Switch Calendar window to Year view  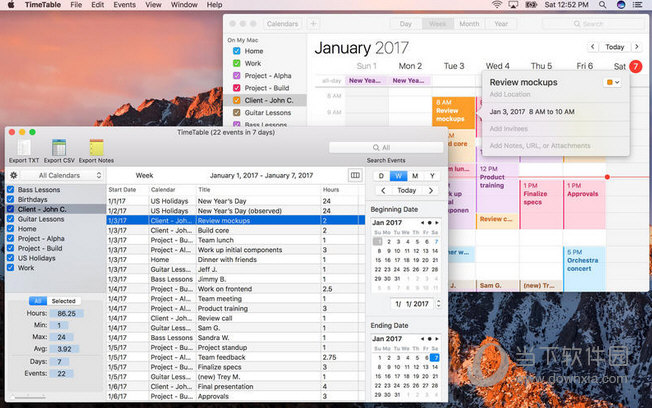[501, 24]
